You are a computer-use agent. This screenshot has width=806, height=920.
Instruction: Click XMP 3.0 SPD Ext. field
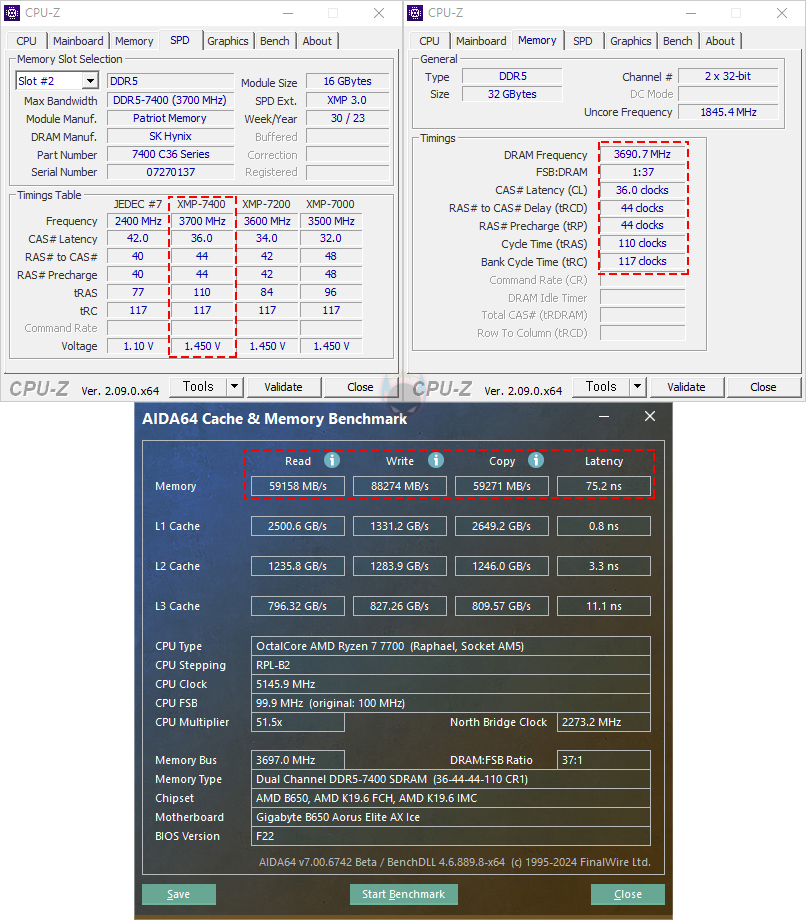point(348,100)
